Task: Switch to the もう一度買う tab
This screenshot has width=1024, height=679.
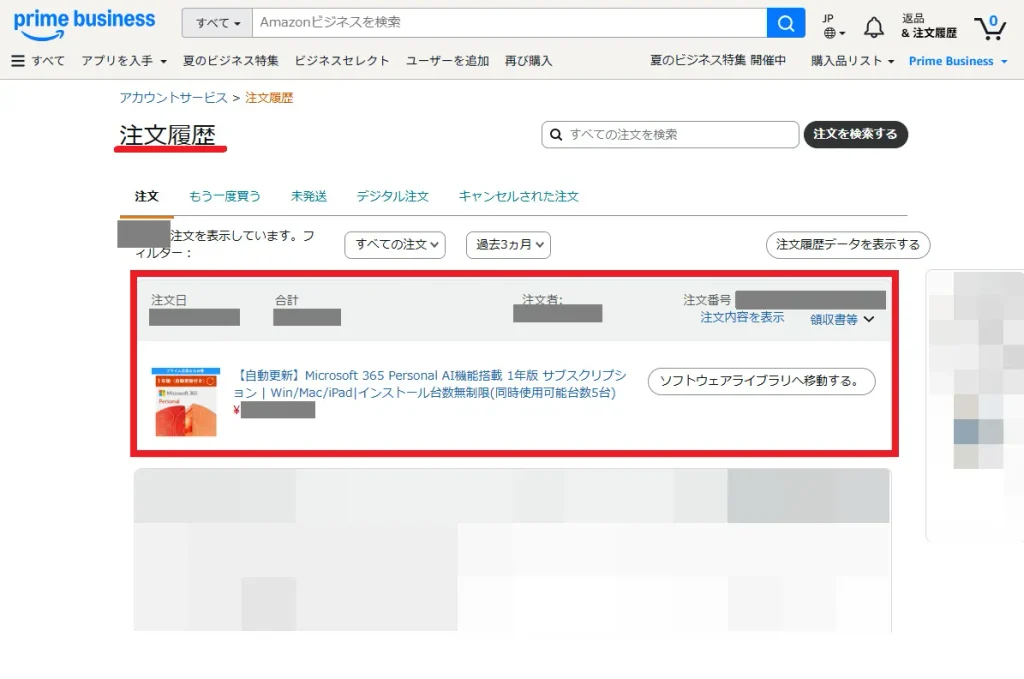Action: tap(225, 196)
